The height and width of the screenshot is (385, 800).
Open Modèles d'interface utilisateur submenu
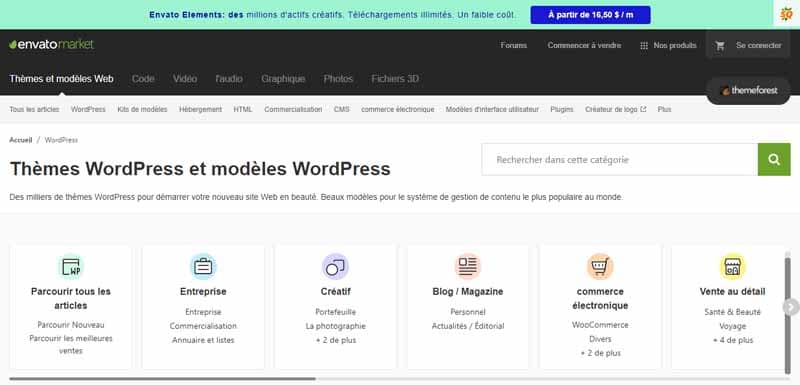[492, 109]
